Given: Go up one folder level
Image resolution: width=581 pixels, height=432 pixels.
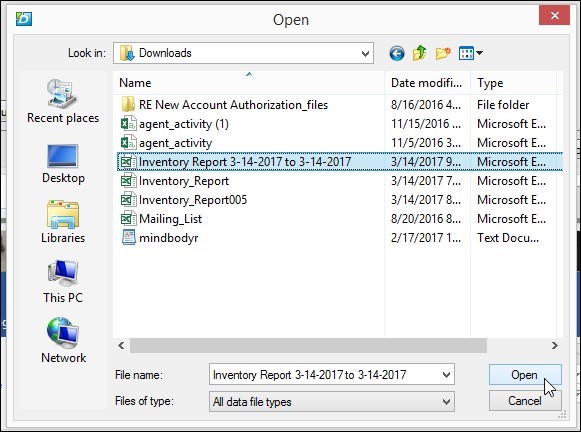Looking at the screenshot, I should pyautogui.click(x=419, y=53).
